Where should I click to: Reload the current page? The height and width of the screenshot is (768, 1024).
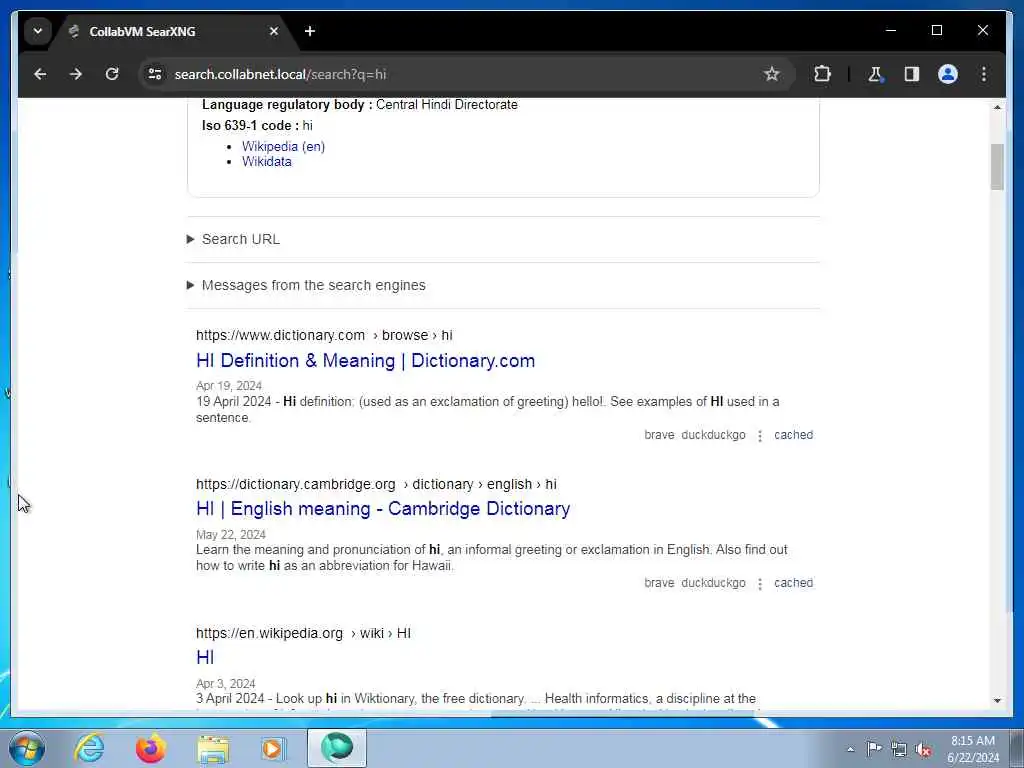pyautogui.click(x=112, y=74)
